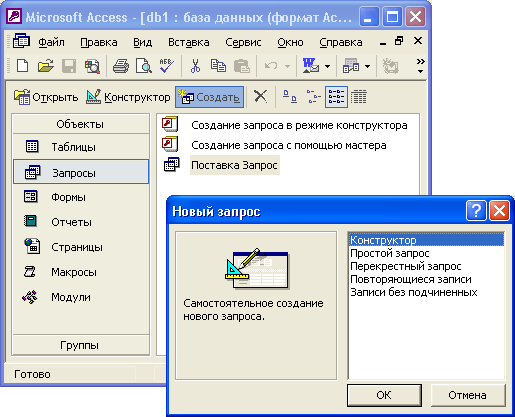Open the Файл menu
515x417 pixels.
click(x=51, y=42)
